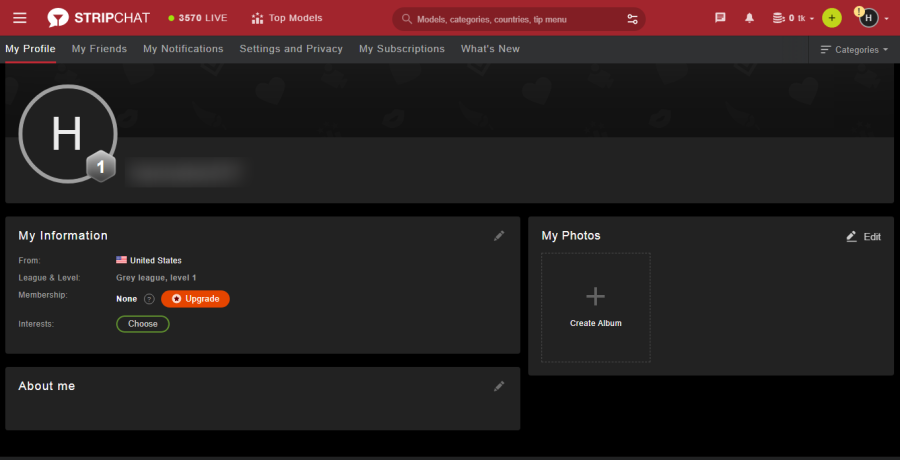Open the Settings and Privacy tab

click(x=291, y=49)
